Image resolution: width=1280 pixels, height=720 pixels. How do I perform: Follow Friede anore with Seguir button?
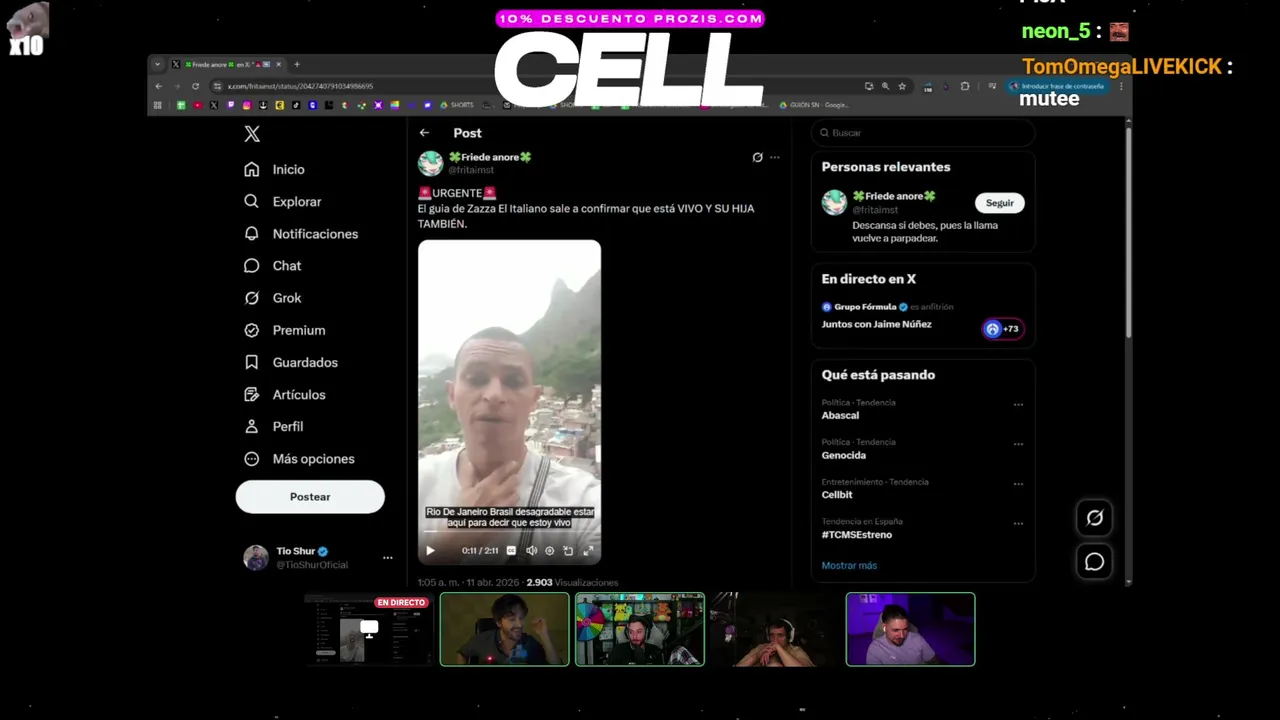pos(999,203)
